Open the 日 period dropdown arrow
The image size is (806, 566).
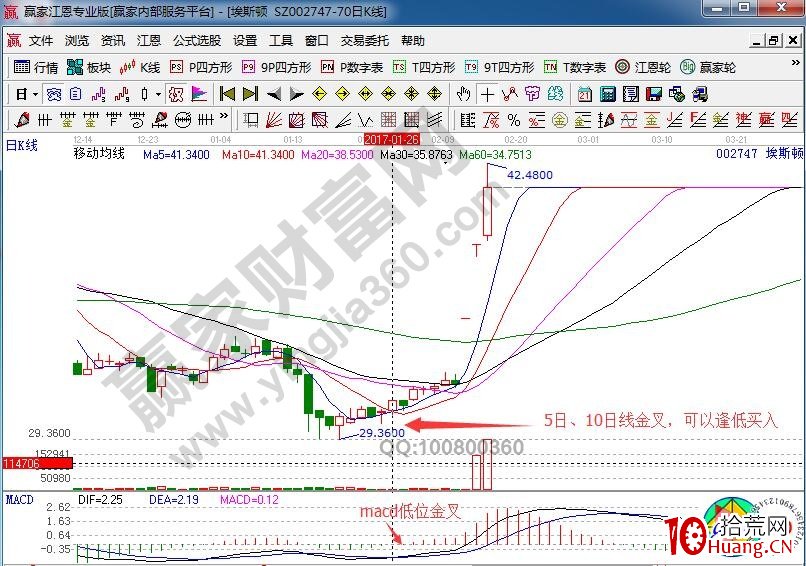click(x=35, y=94)
